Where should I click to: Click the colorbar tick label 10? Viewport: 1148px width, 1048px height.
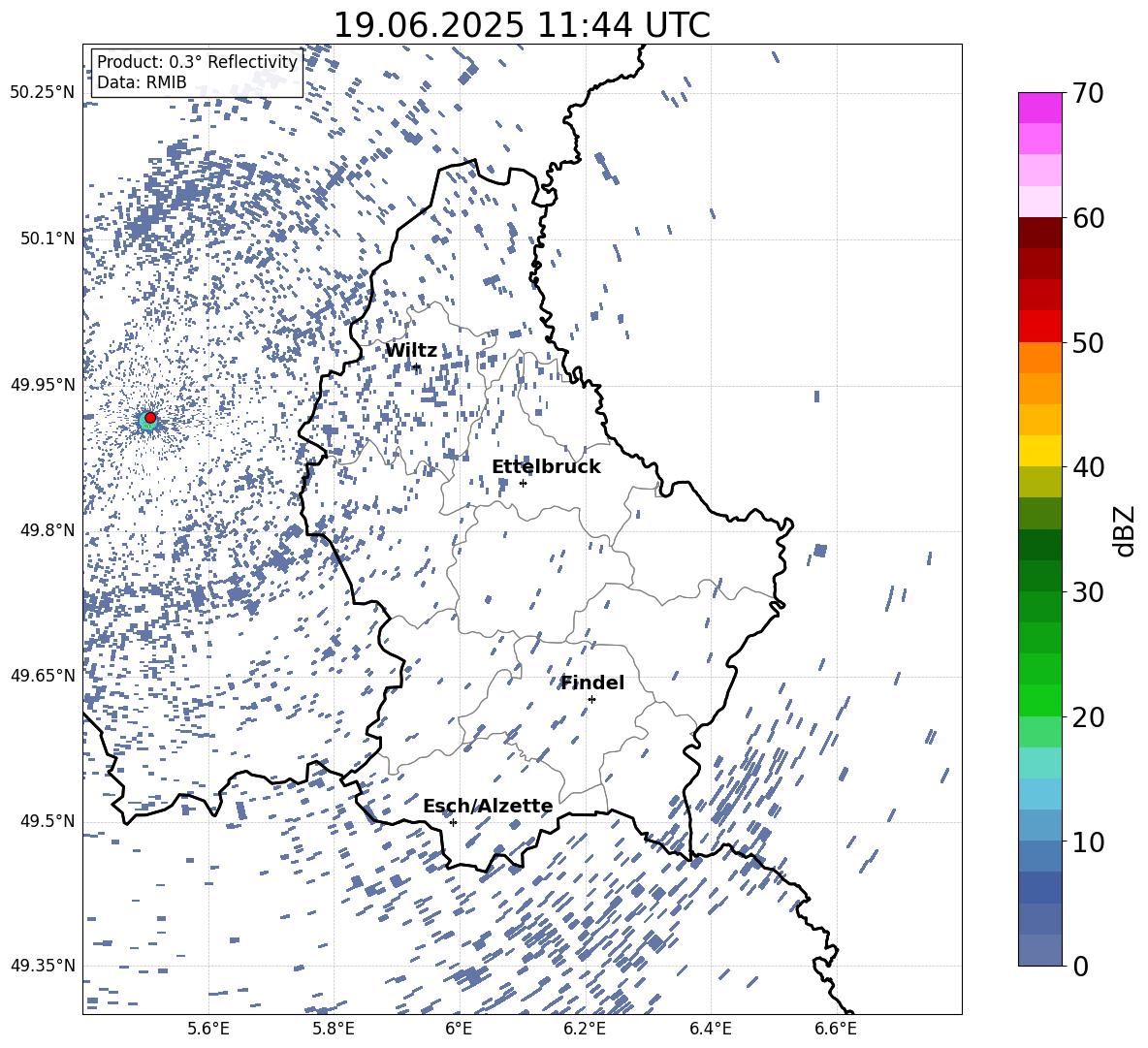(x=1088, y=842)
